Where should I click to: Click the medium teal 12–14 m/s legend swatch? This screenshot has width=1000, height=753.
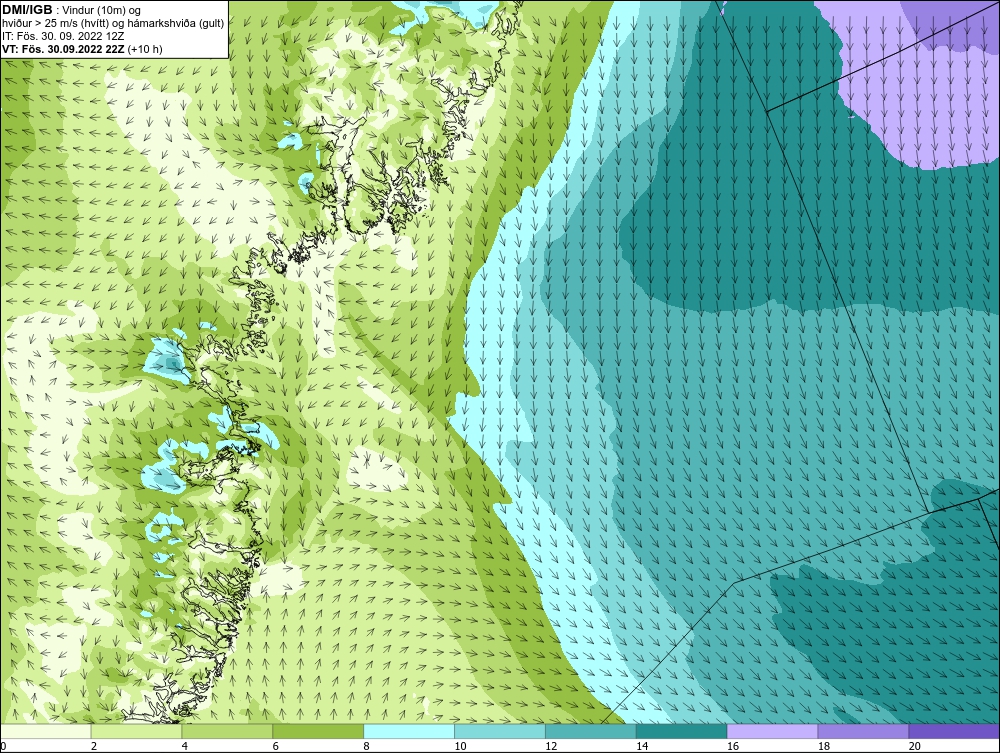click(591, 731)
